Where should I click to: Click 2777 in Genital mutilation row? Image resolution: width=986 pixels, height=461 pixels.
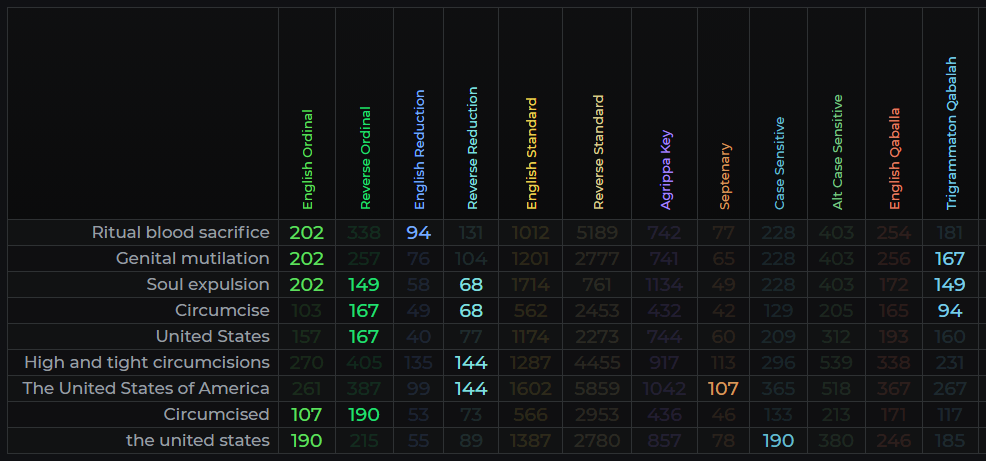597,258
